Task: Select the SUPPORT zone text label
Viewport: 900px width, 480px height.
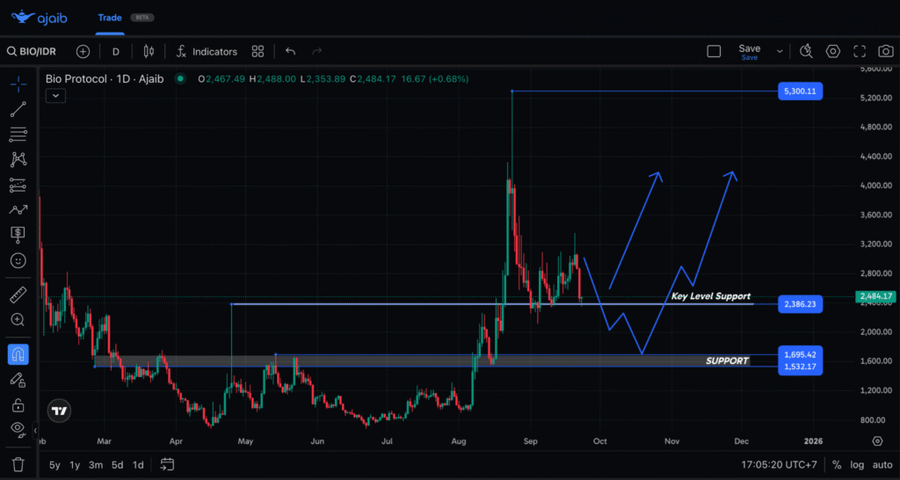Action: click(x=727, y=361)
